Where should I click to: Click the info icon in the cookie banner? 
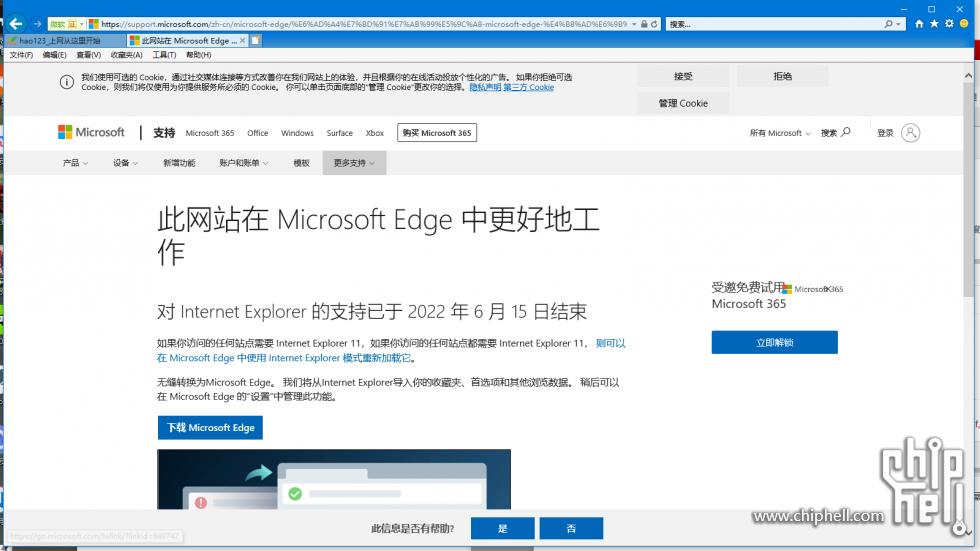[67, 82]
